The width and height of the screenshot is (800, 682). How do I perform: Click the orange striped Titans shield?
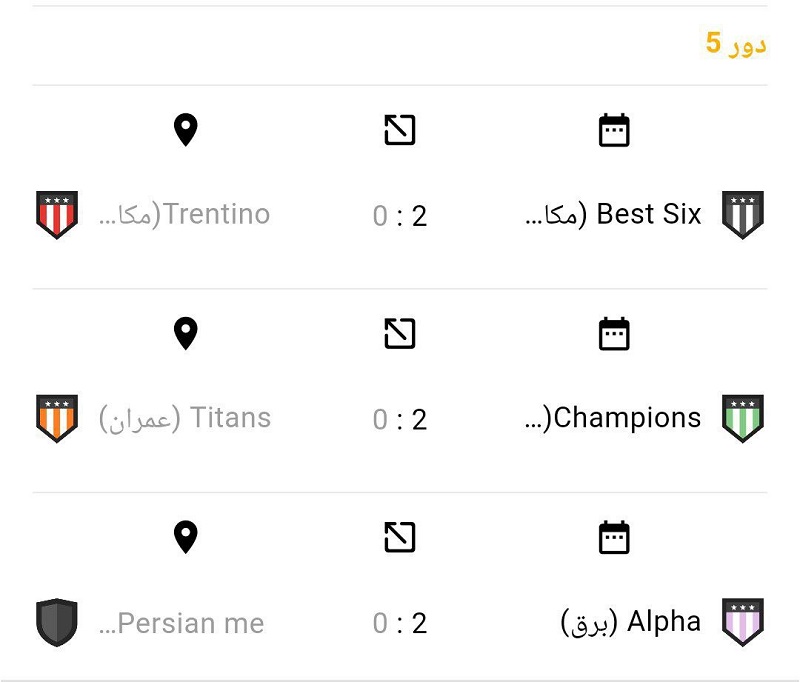click(x=57, y=418)
